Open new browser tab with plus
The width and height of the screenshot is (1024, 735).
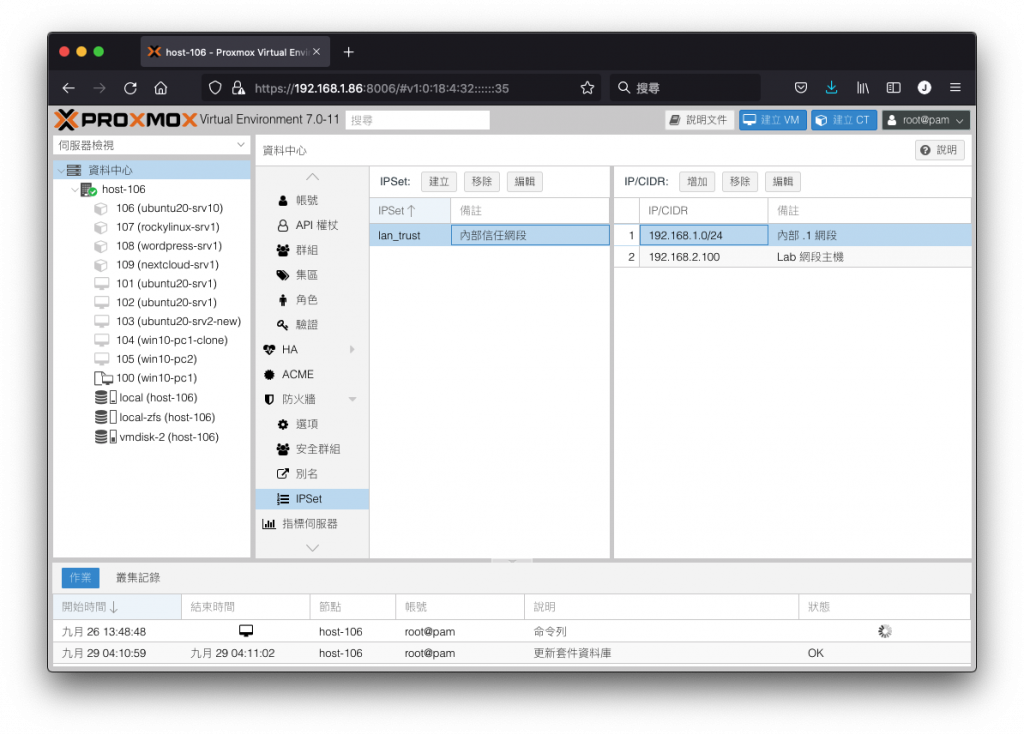[349, 52]
